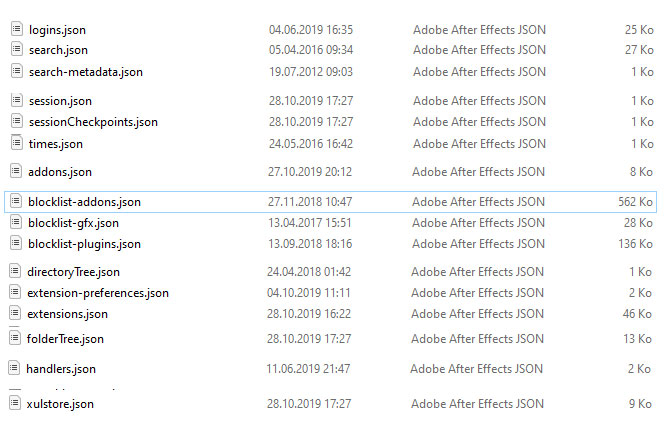The height and width of the screenshot is (423, 672).
Task: Select directoryTree.json file name
Action: pyautogui.click(x=73, y=272)
